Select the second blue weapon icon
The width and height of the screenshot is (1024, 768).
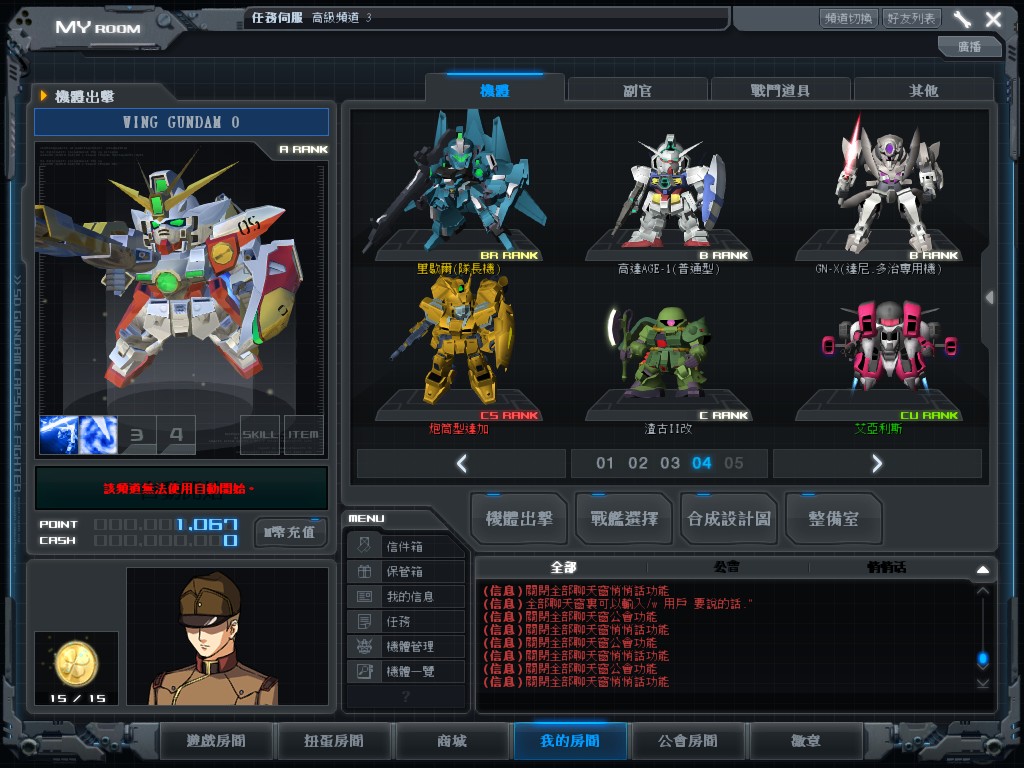point(98,435)
